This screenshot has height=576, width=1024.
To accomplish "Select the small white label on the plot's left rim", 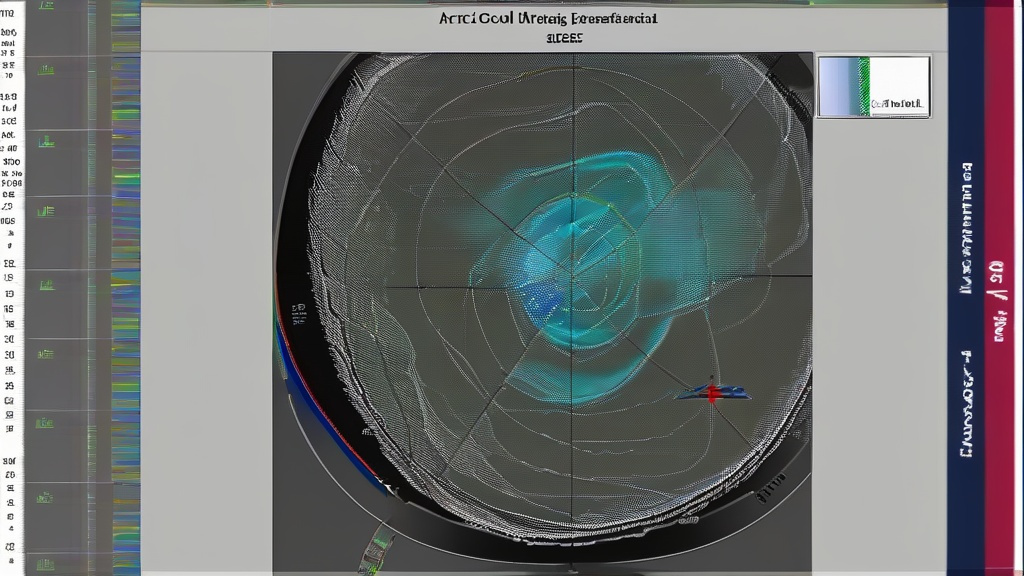I will pos(297,308).
